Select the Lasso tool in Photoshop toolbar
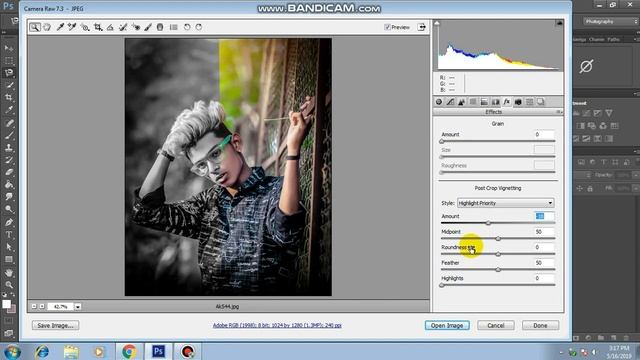Screen dimensions: 640x360 coord(9,73)
